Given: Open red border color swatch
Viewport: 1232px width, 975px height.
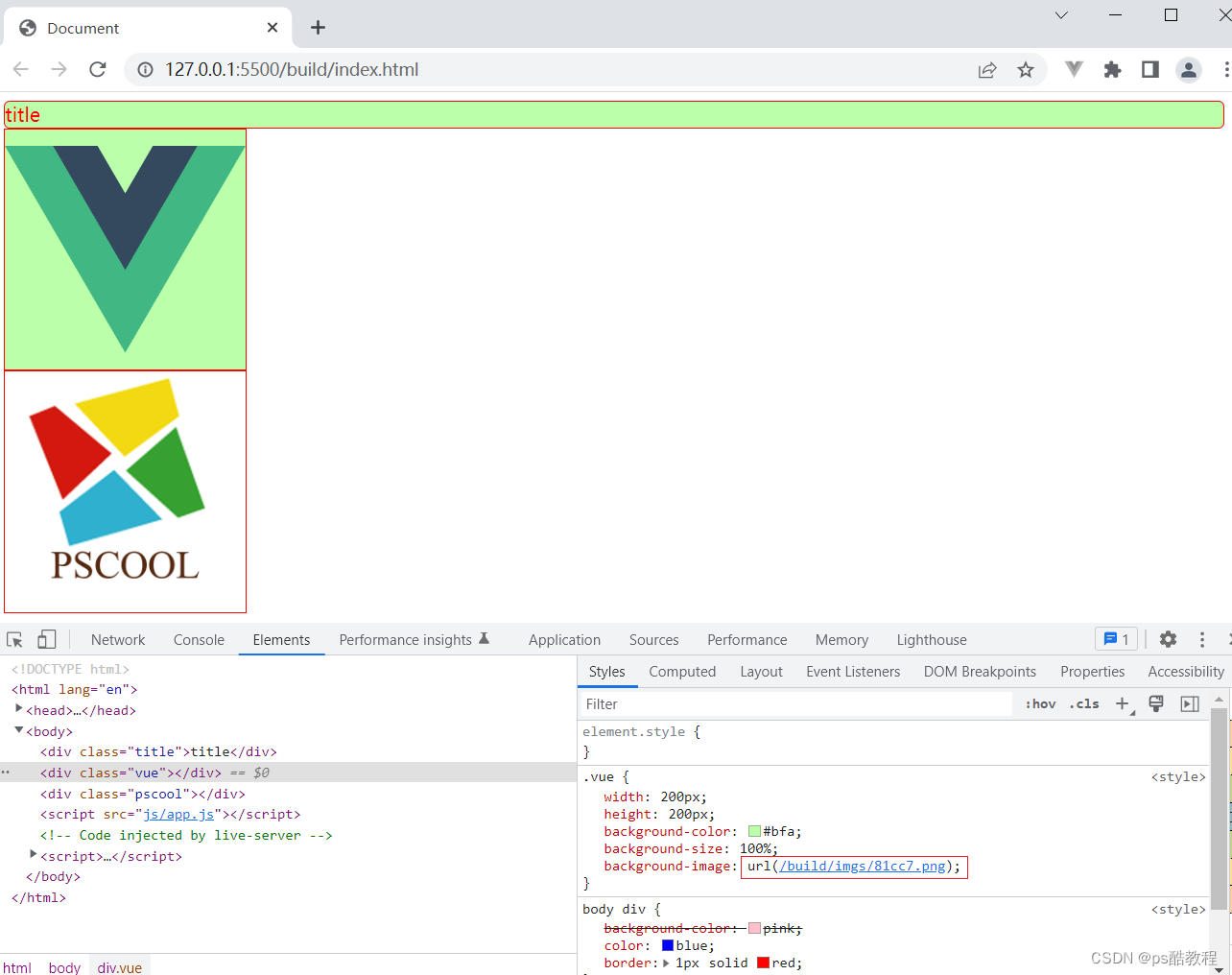Looking at the screenshot, I should tap(763, 963).
